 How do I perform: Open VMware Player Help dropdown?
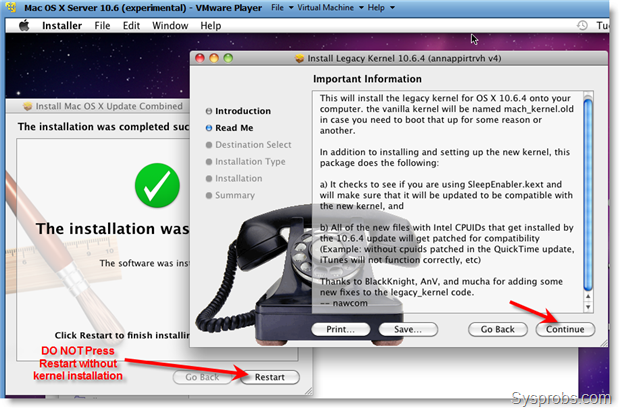(381, 8)
